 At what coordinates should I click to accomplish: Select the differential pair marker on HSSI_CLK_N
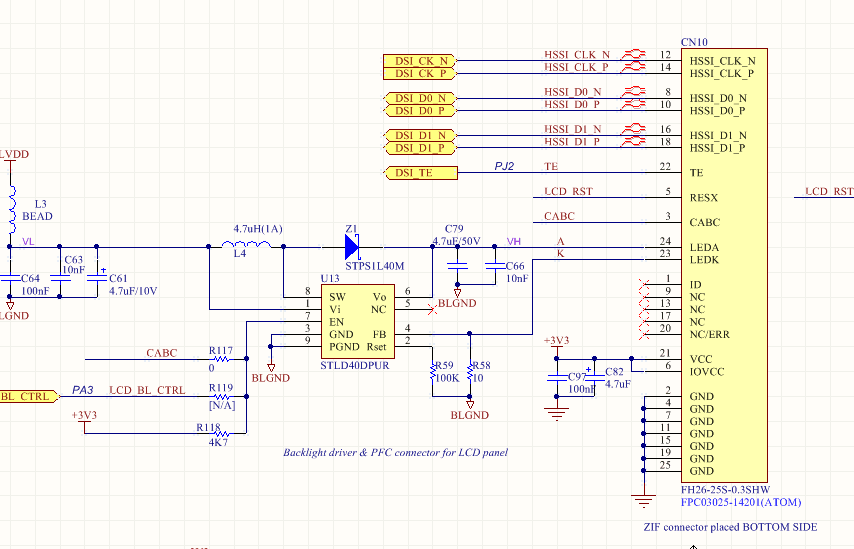[x=633, y=55]
